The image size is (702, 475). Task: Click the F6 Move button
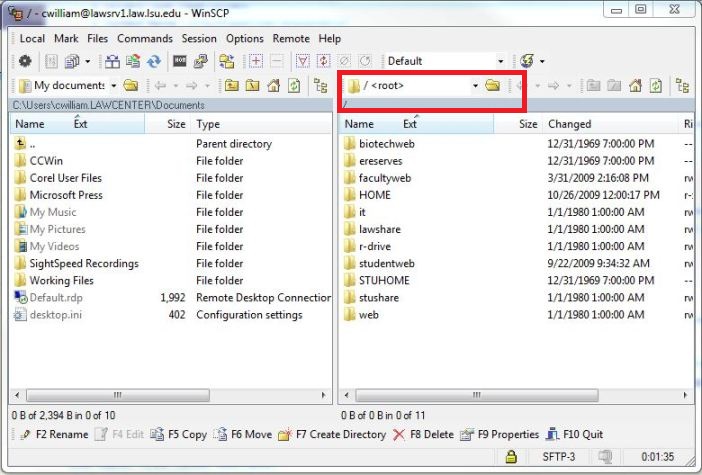[x=242, y=434]
